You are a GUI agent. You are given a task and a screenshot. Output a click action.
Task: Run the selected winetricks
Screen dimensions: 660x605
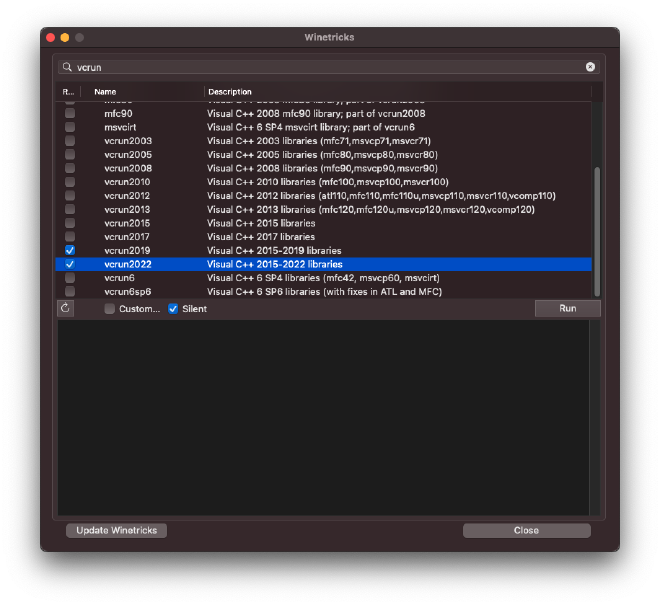(567, 308)
